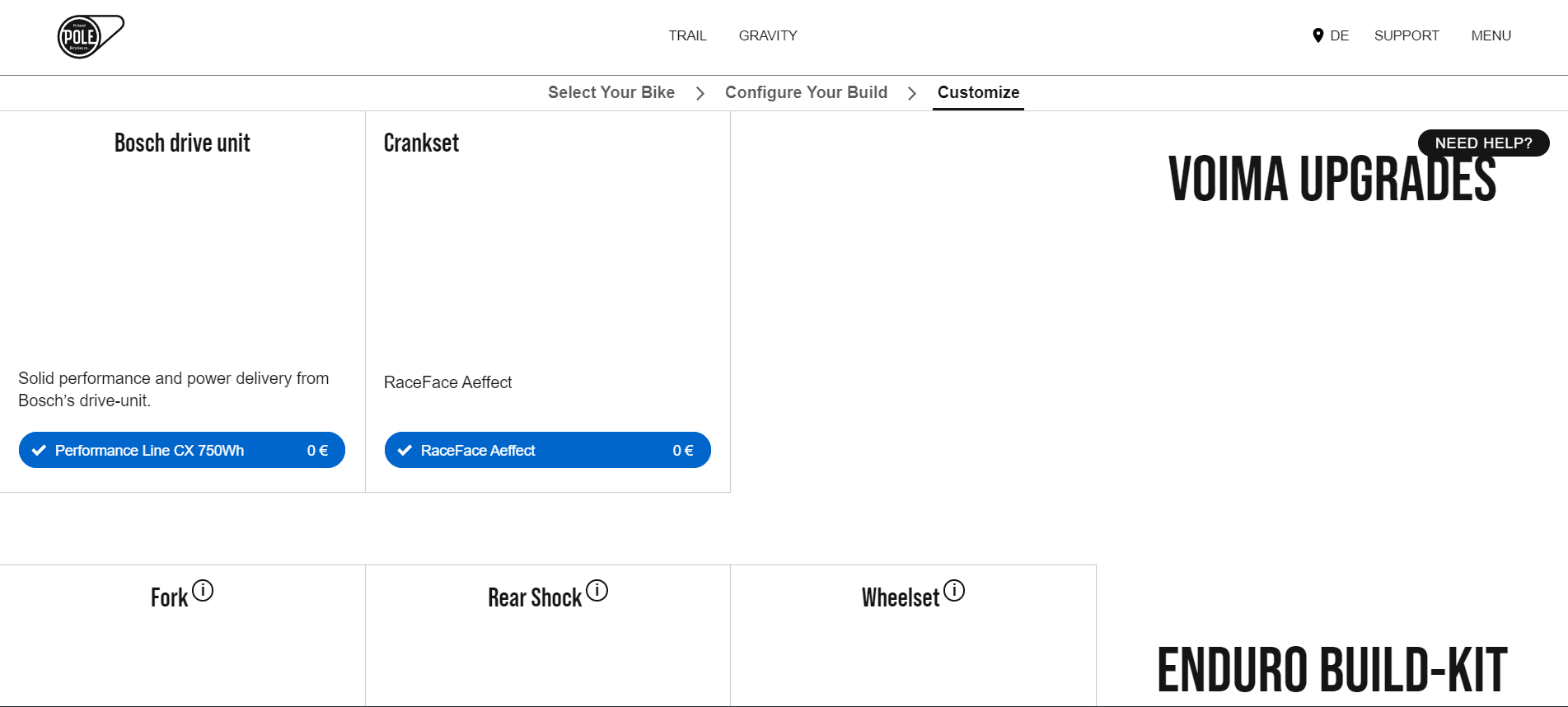
Task: Open the MENU navigation
Action: [1491, 35]
